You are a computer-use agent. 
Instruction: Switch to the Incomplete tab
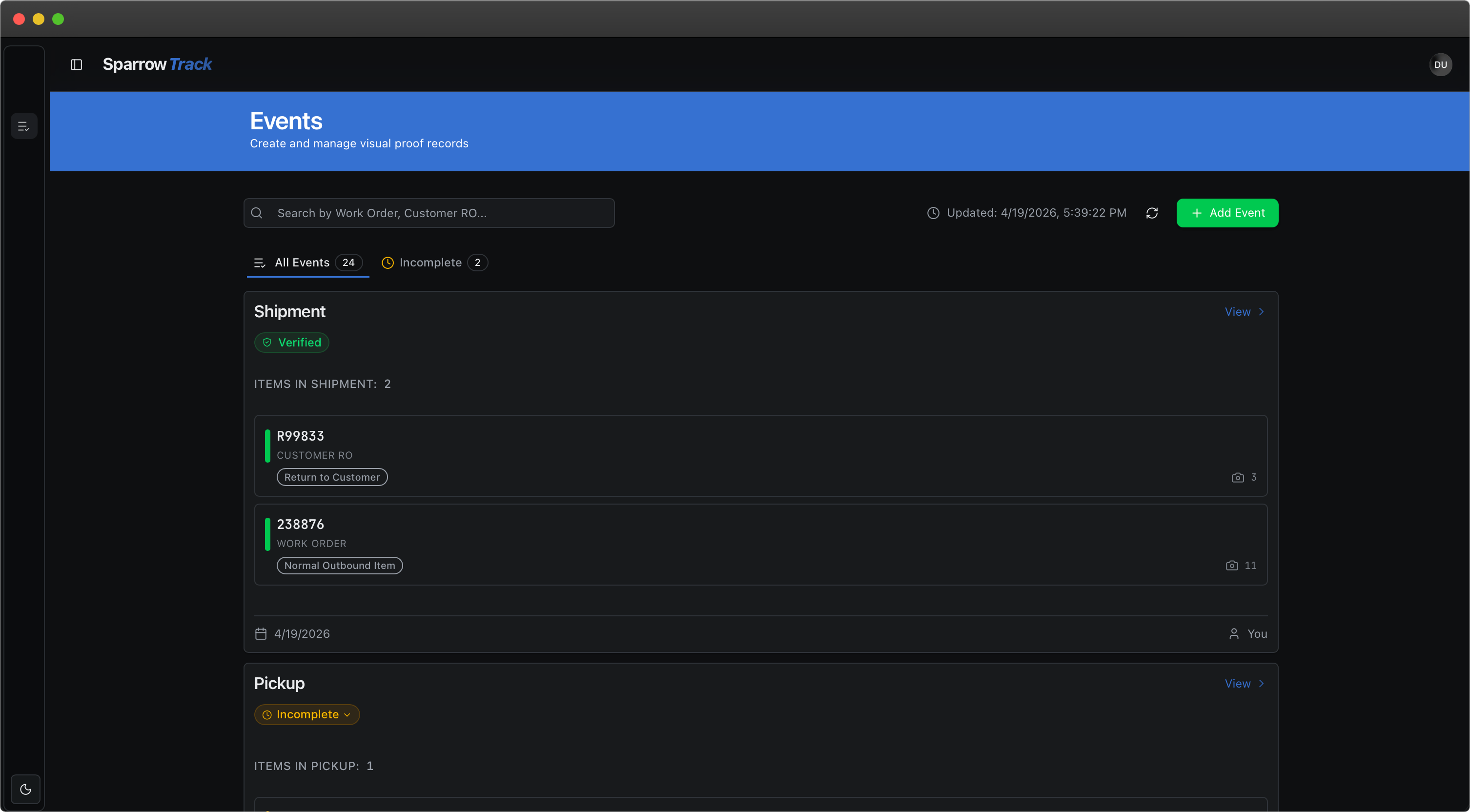click(x=434, y=263)
